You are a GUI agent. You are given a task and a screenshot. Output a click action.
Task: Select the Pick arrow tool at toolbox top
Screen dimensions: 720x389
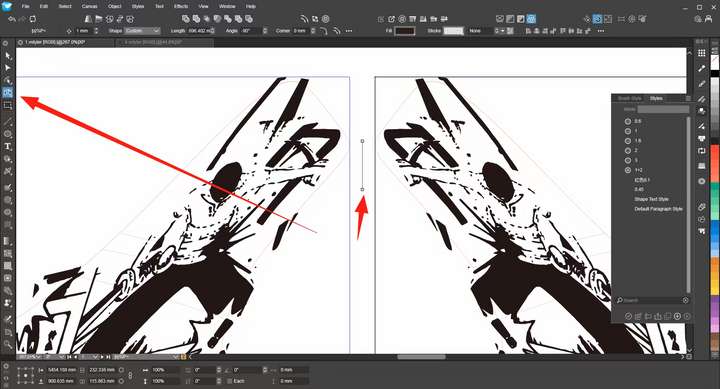[8, 56]
